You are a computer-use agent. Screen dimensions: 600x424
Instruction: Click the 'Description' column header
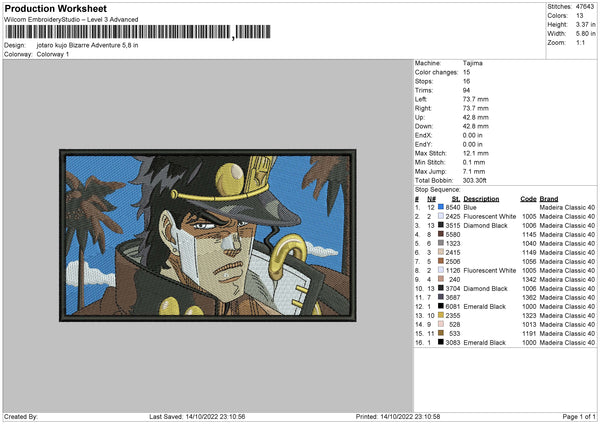click(481, 199)
